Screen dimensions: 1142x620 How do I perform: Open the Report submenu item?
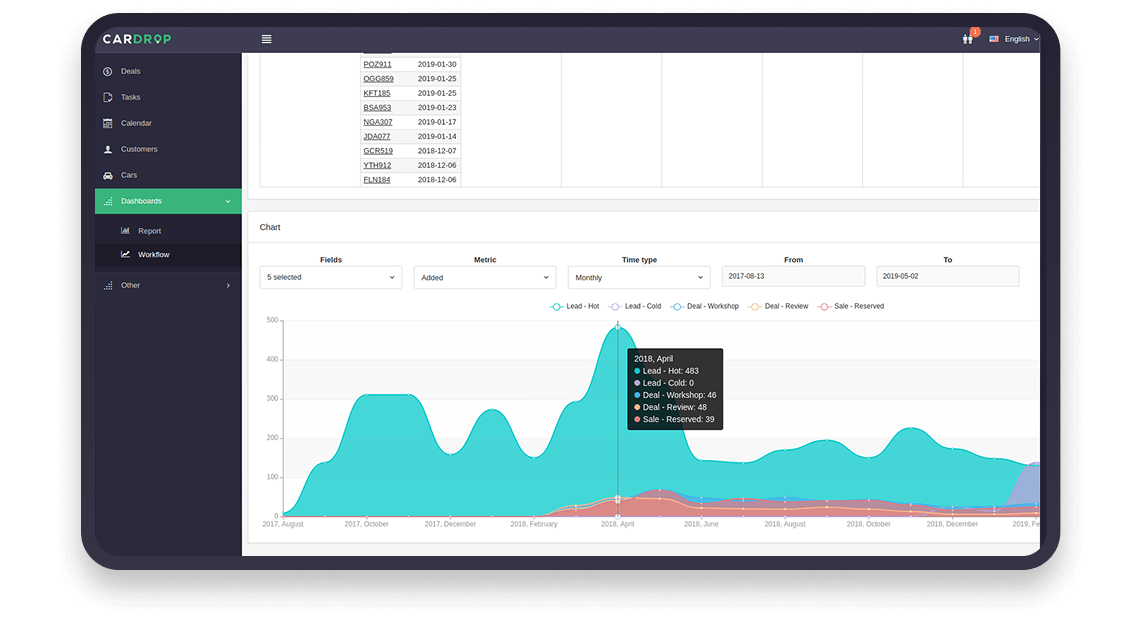point(149,231)
